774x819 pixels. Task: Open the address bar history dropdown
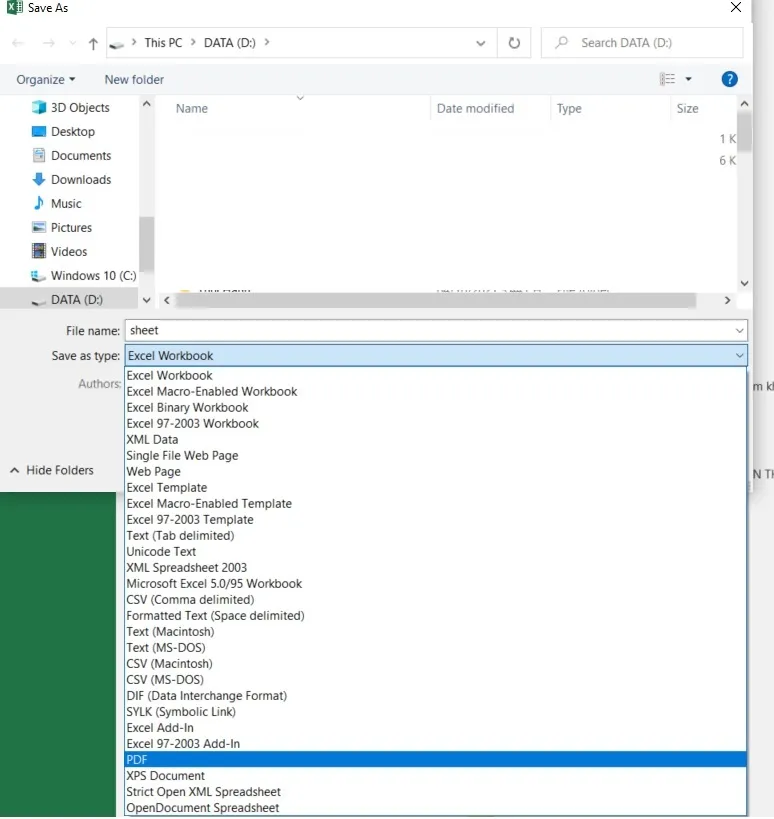coord(481,43)
